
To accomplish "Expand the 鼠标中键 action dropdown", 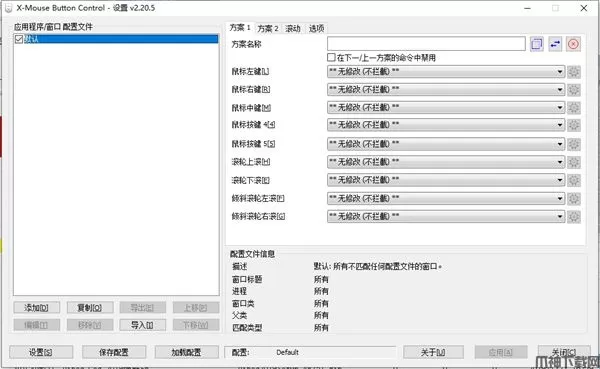I will point(446,108).
